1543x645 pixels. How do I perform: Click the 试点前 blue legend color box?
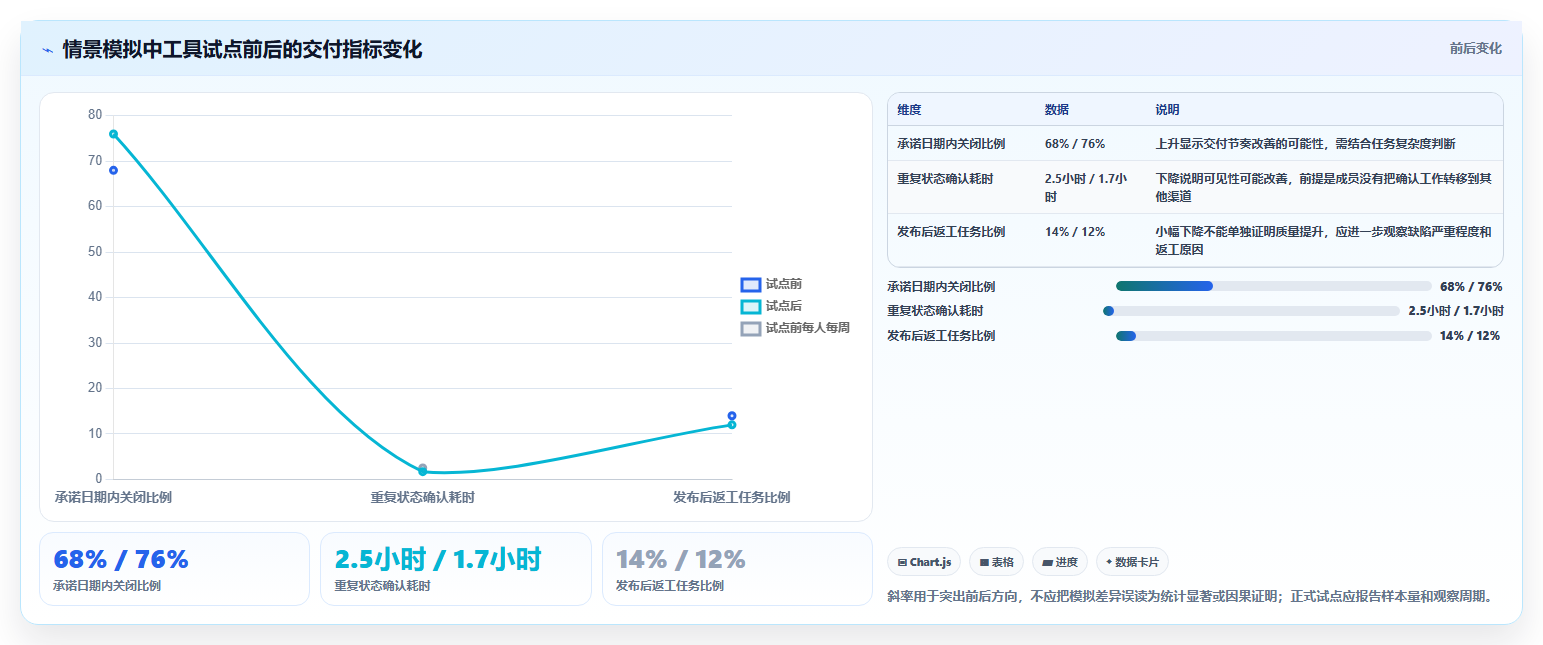tap(751, 285)
